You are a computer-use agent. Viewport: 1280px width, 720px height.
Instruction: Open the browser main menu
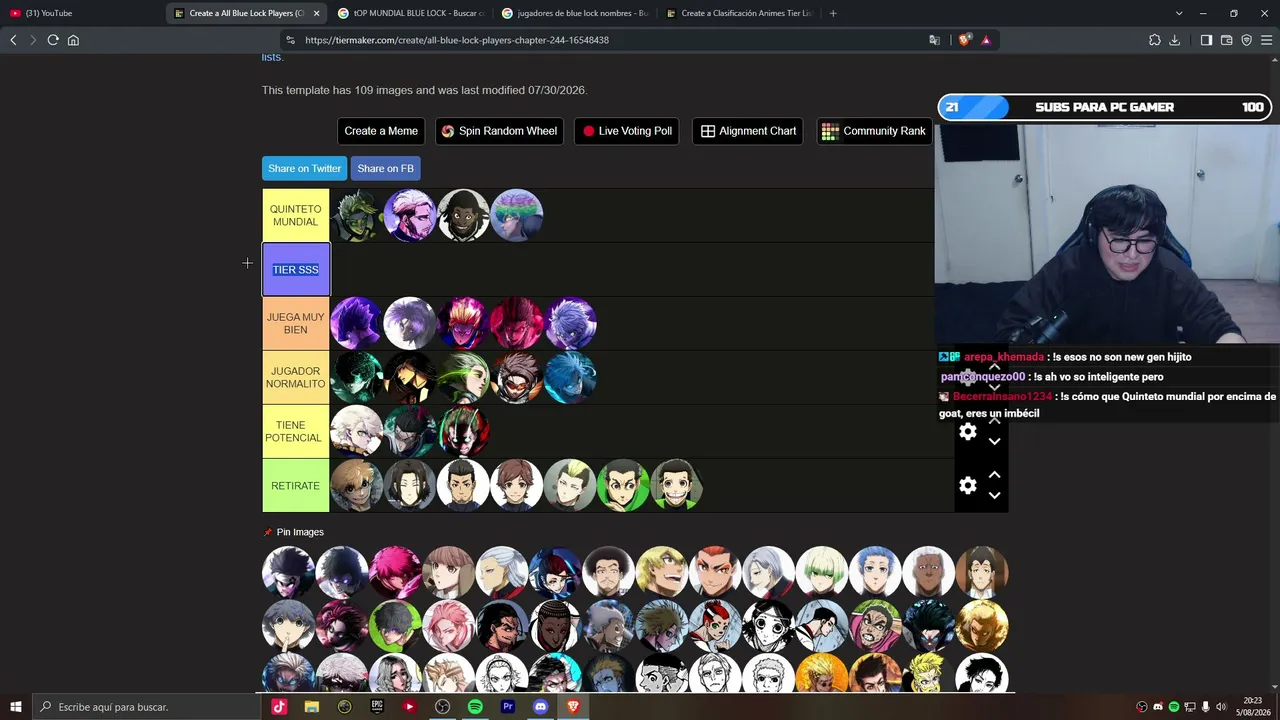click(x=1266, y=40)
